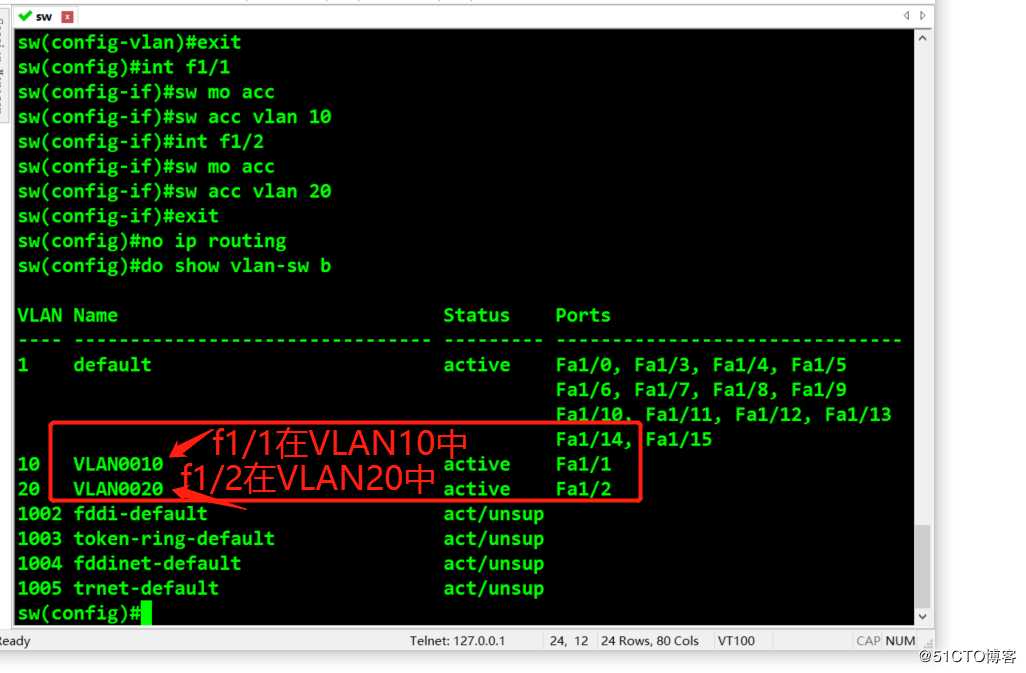Click 'fddi-default' in row 1002

click(x=141, y=514)
